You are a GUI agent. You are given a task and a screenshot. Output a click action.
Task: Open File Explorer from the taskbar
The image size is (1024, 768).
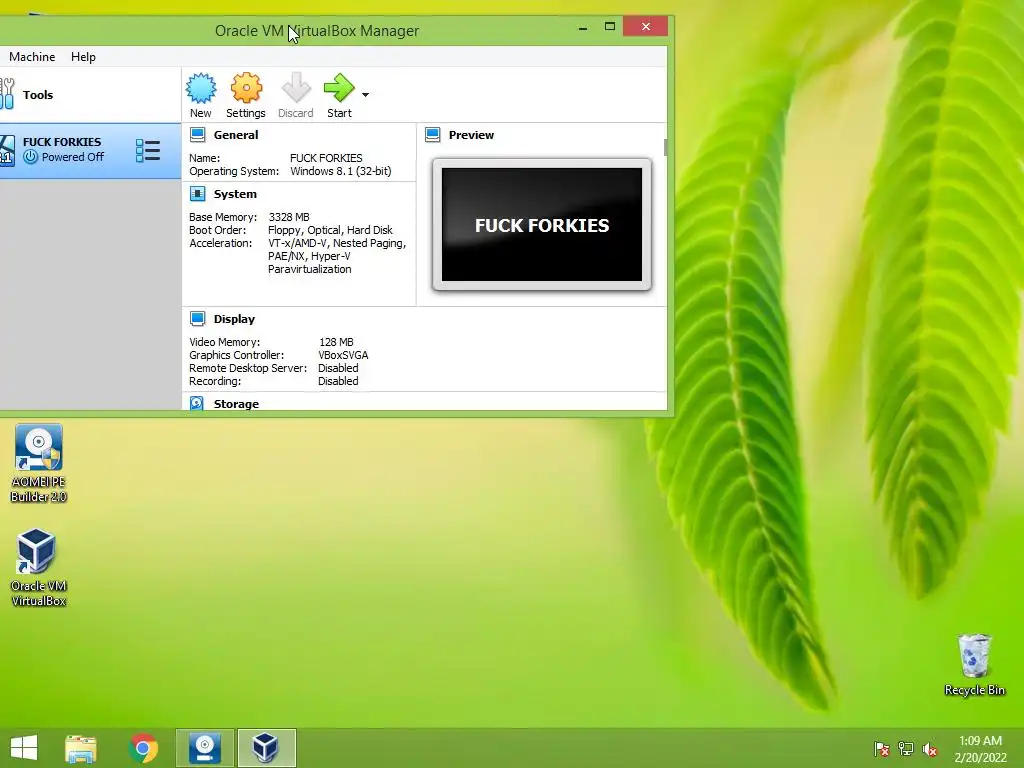click(x=81, y=748)
